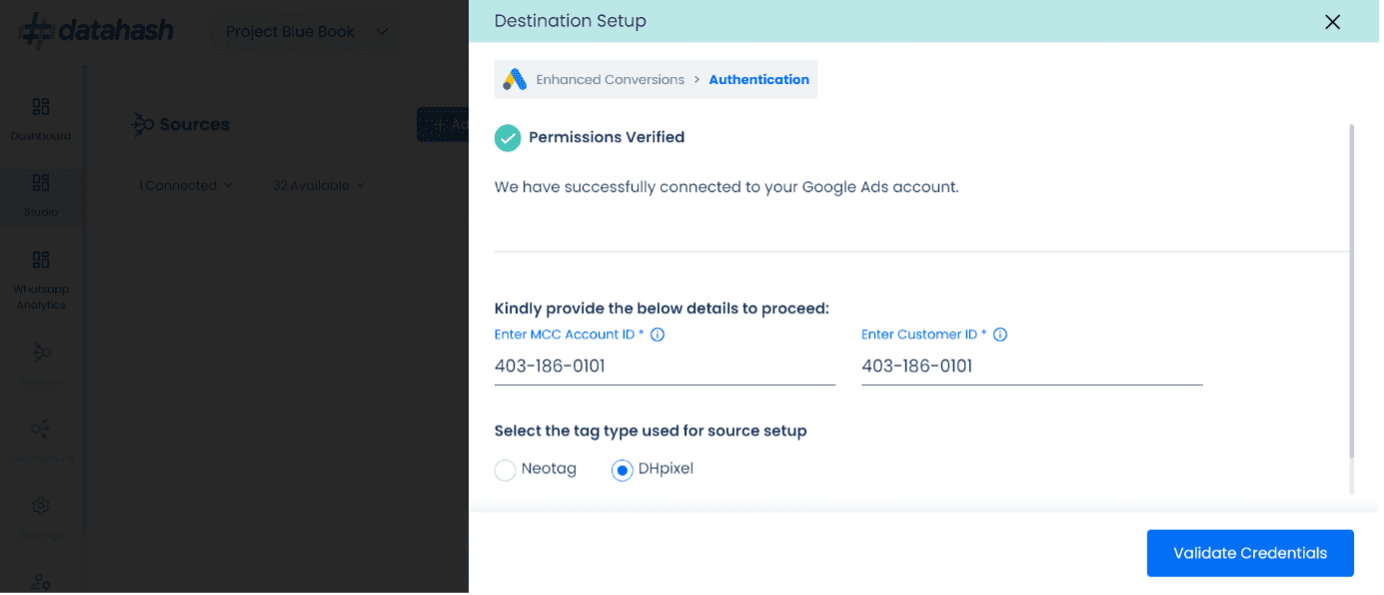
Task: Expand the 1 Connected filter
Action: (186, 186)
